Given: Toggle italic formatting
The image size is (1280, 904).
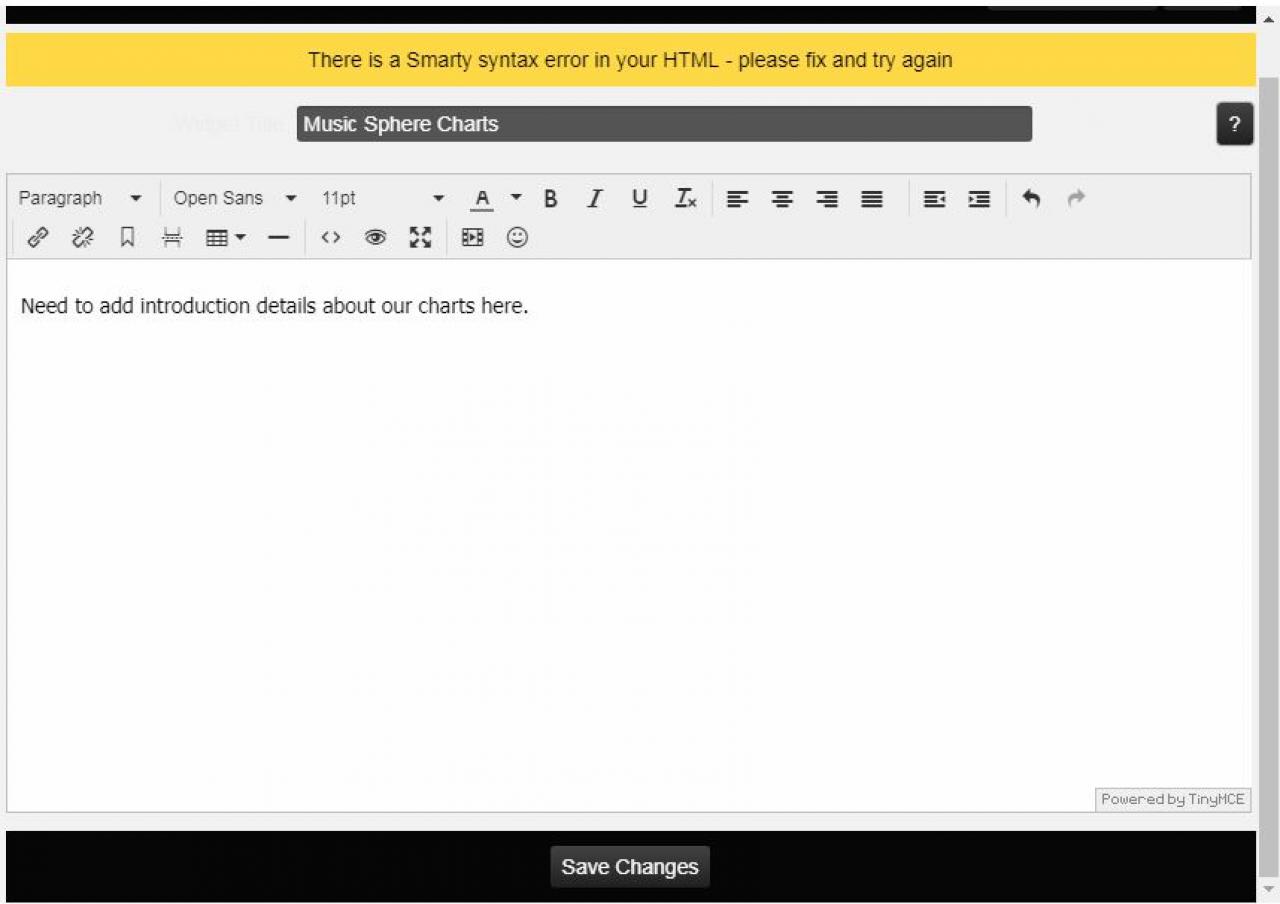Looking at the screenshot, I should [595, 199].
